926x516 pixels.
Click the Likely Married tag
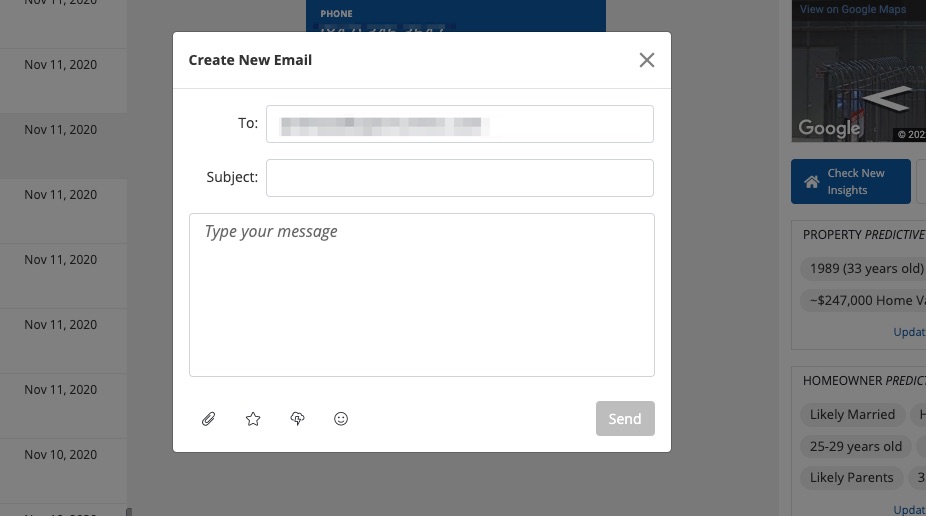point(852,414)
